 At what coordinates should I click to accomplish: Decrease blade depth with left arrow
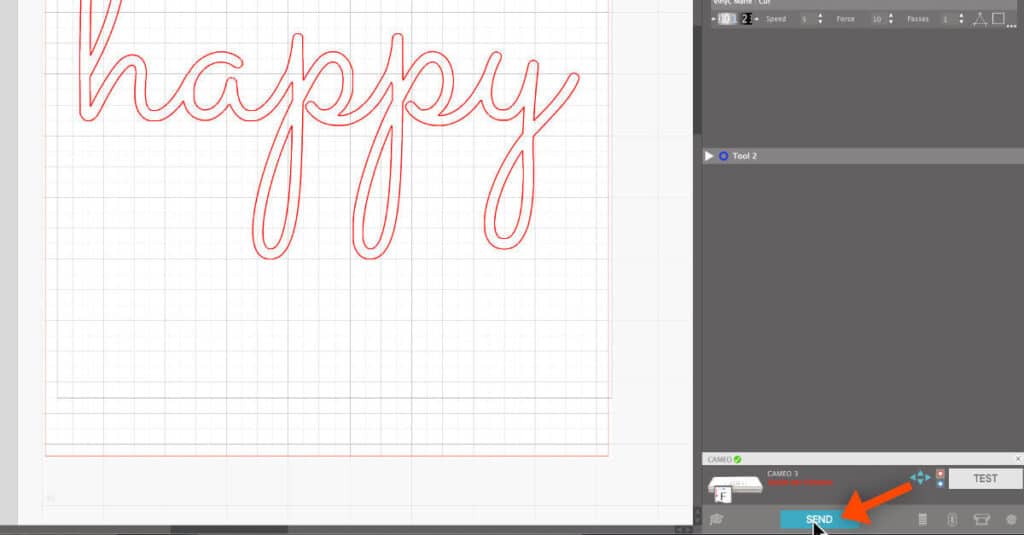pos(713,19)
